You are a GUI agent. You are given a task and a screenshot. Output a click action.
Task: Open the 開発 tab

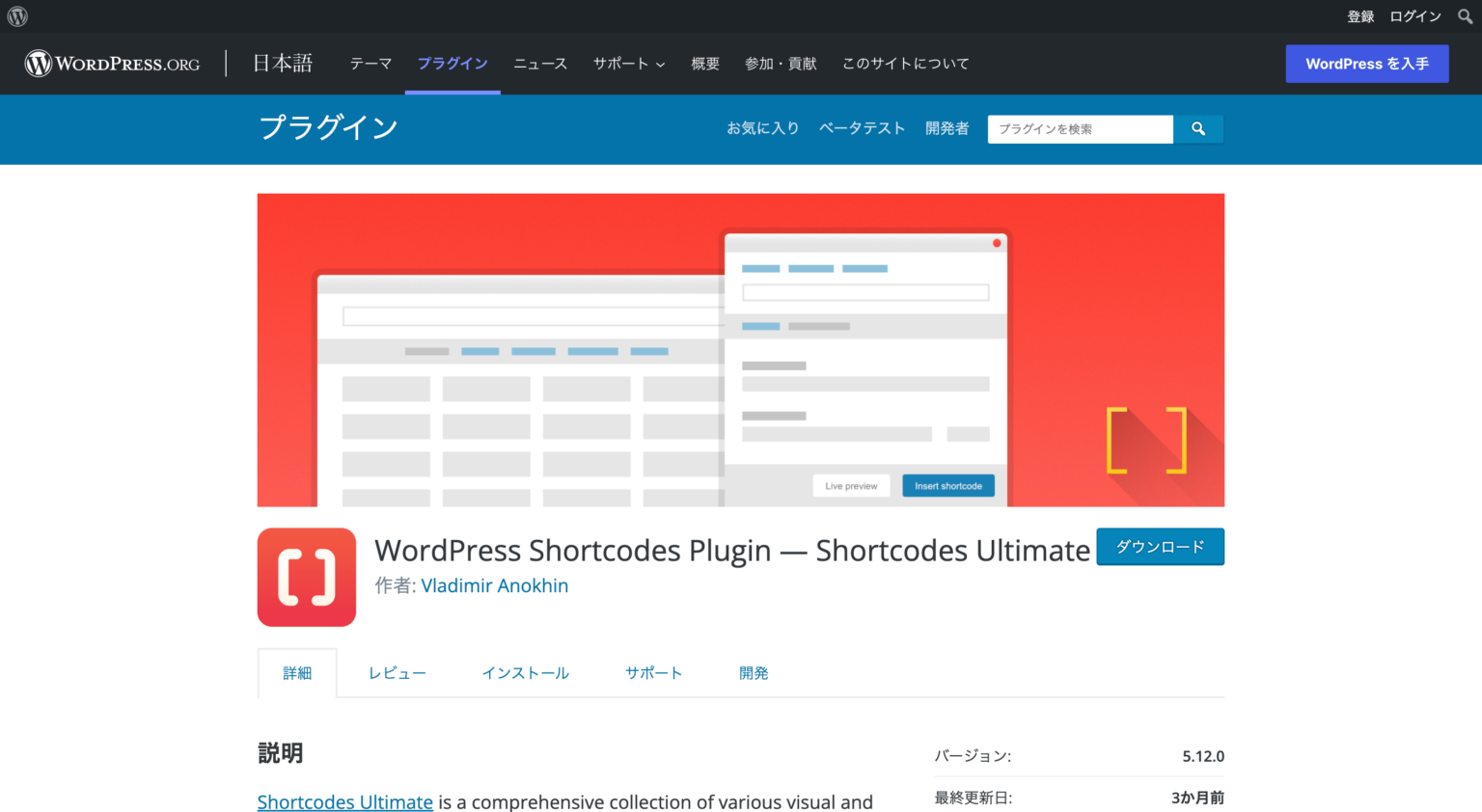click(x=754, y=672)
